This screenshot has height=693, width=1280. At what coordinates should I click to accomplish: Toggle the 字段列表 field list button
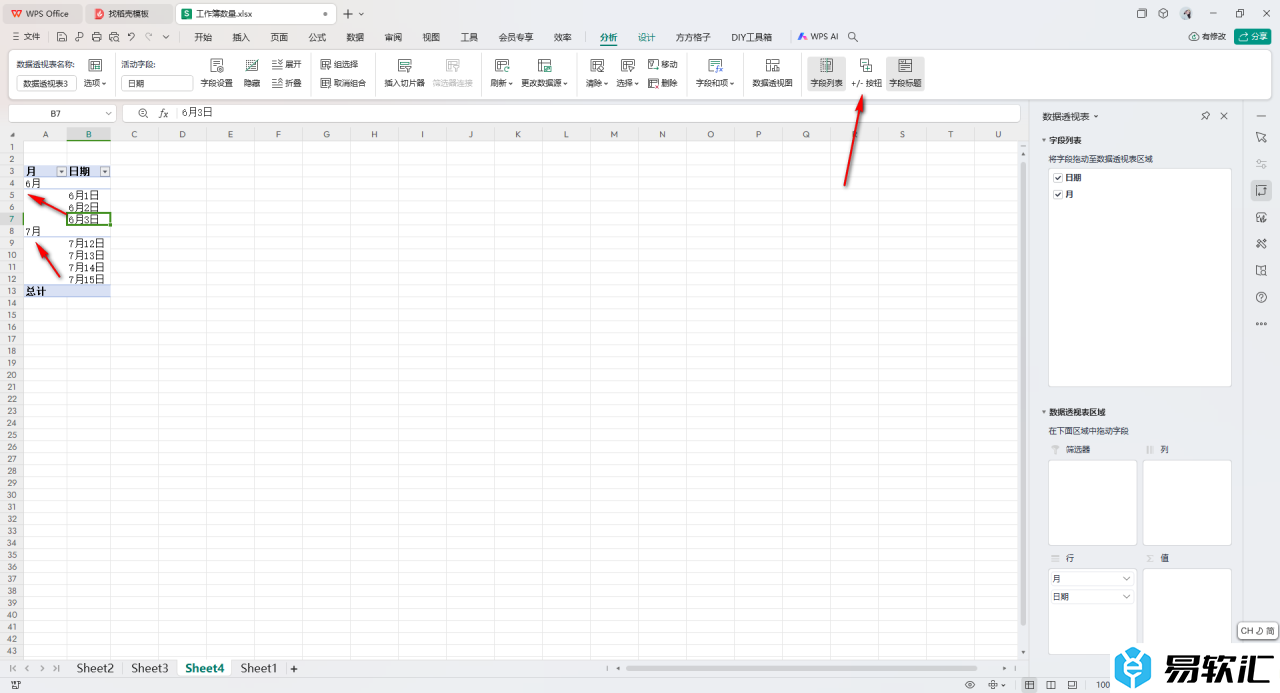pos(826,73)
